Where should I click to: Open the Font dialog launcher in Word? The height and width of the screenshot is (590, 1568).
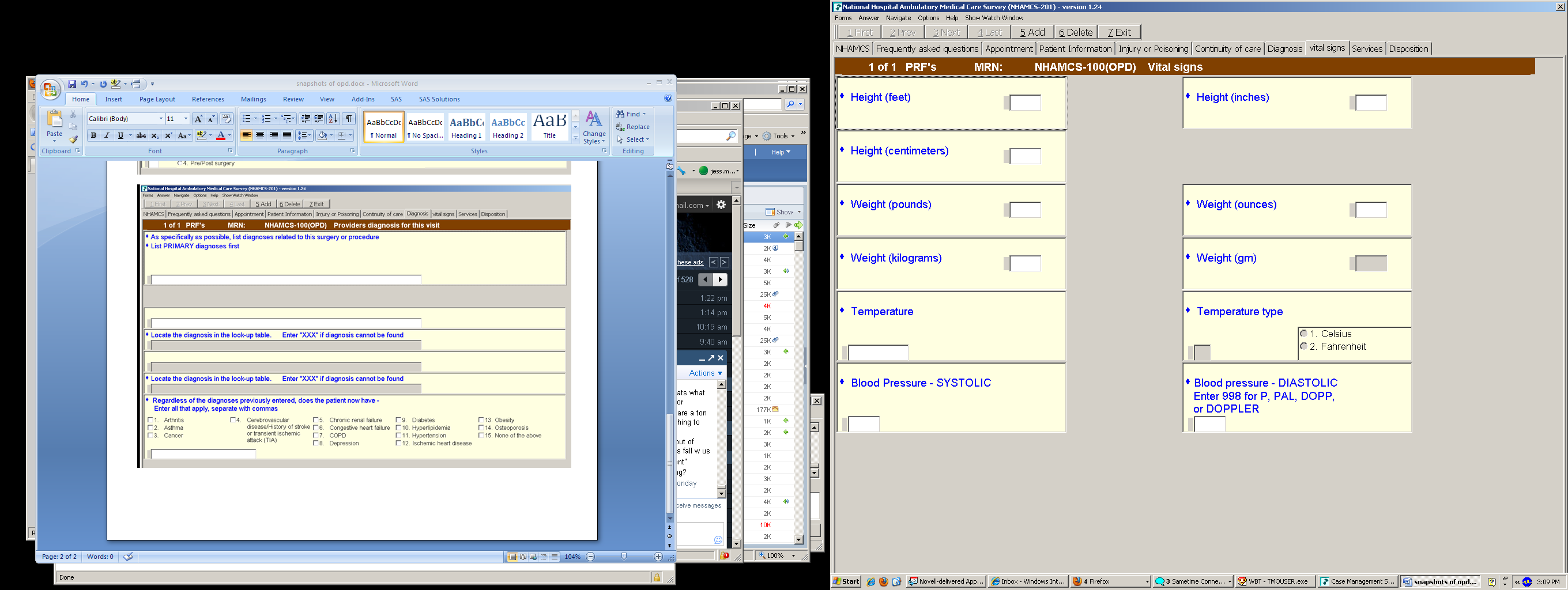pos(230,151)
